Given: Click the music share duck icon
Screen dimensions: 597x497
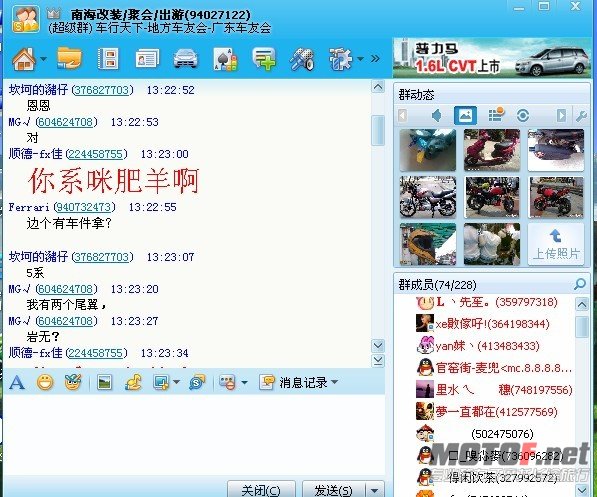Looking at the screenshot, I should click(133, 382).
